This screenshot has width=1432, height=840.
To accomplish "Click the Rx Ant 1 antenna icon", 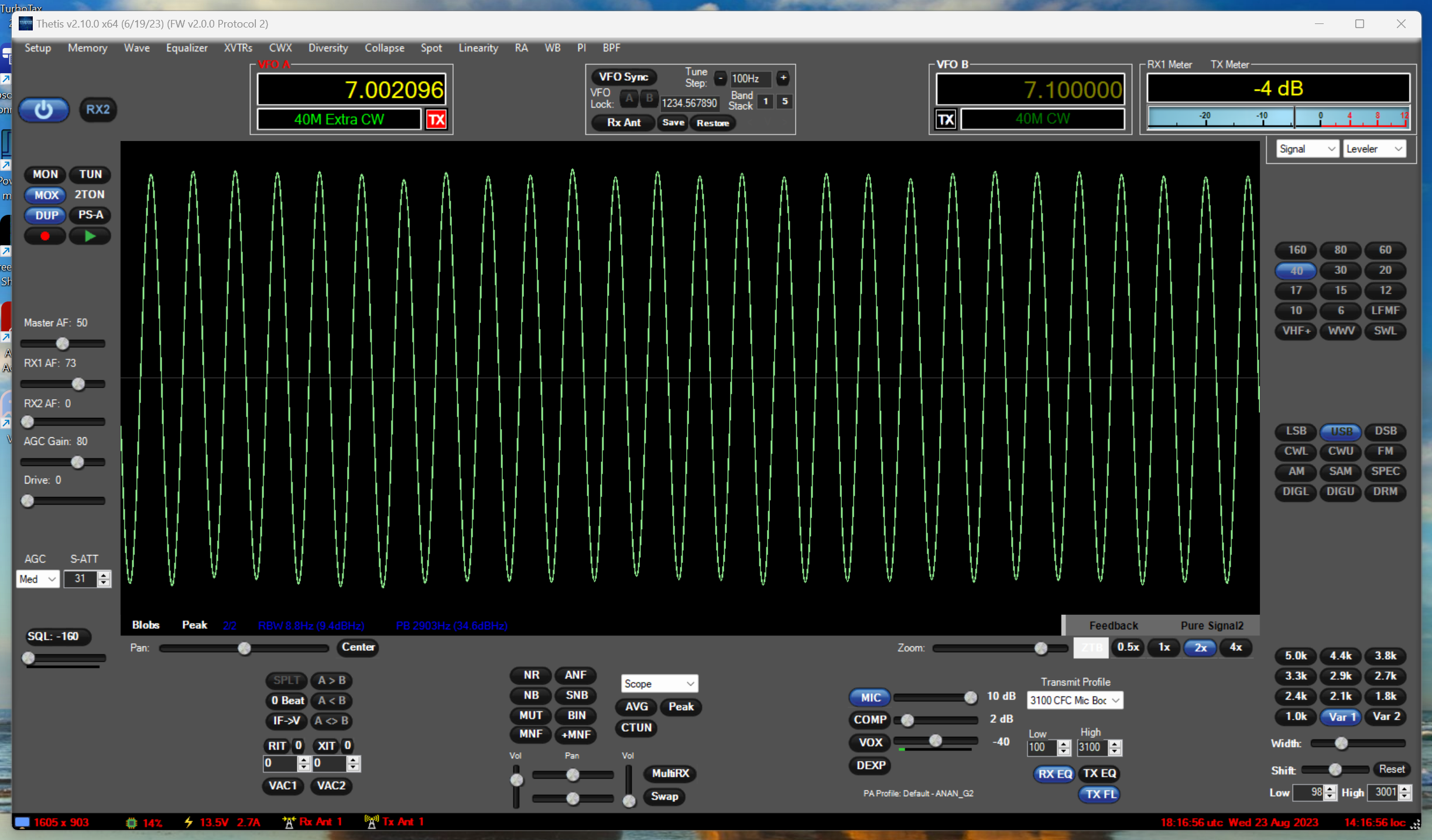I will point(288,822).
